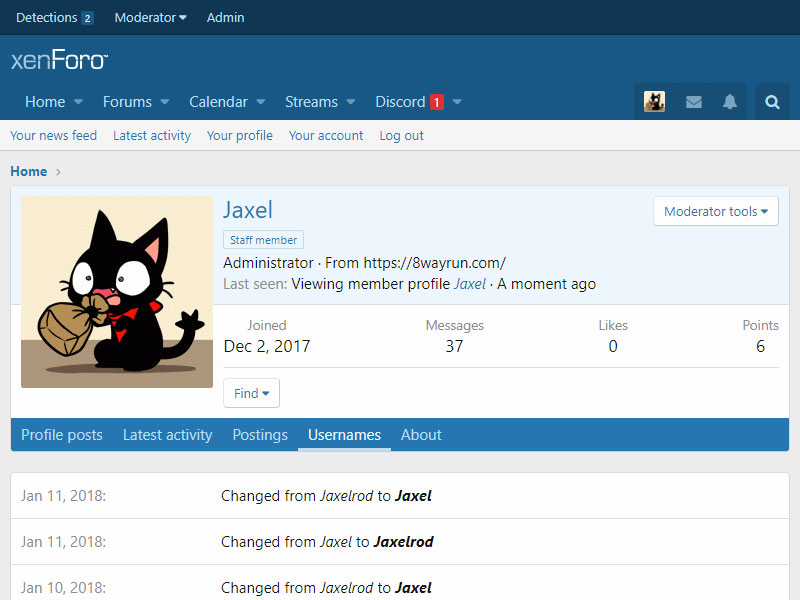Open the inbox envelope icon
This screenshot has width=800, height=600.
click(693, 102)
